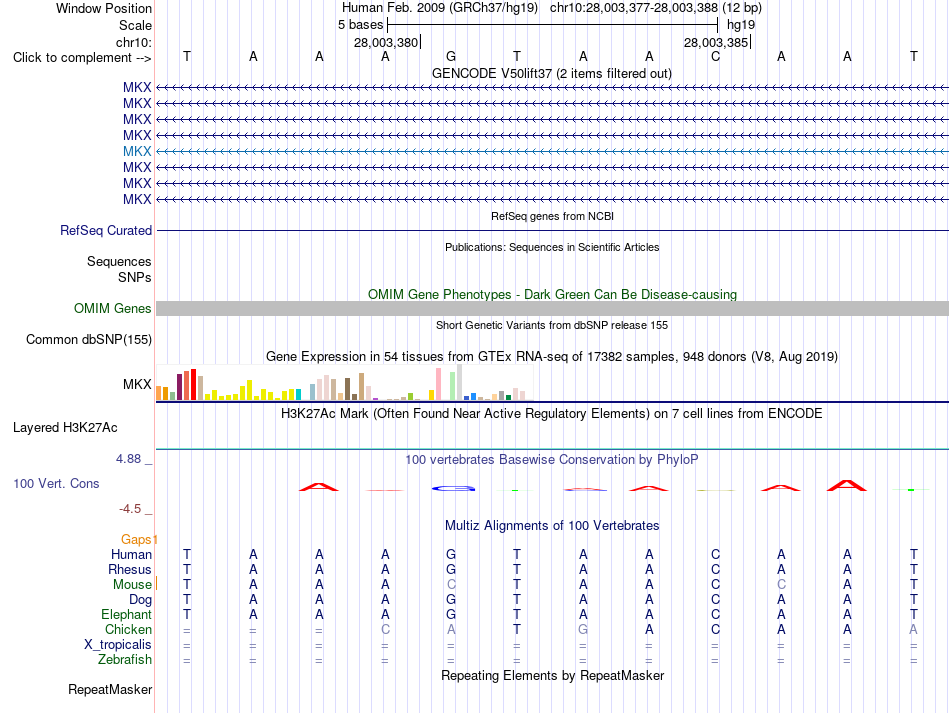The width and height of the screenshot is (950, 713).
Task: Click the 'Click to complement -->' label
Action: [x=82, y=58]
